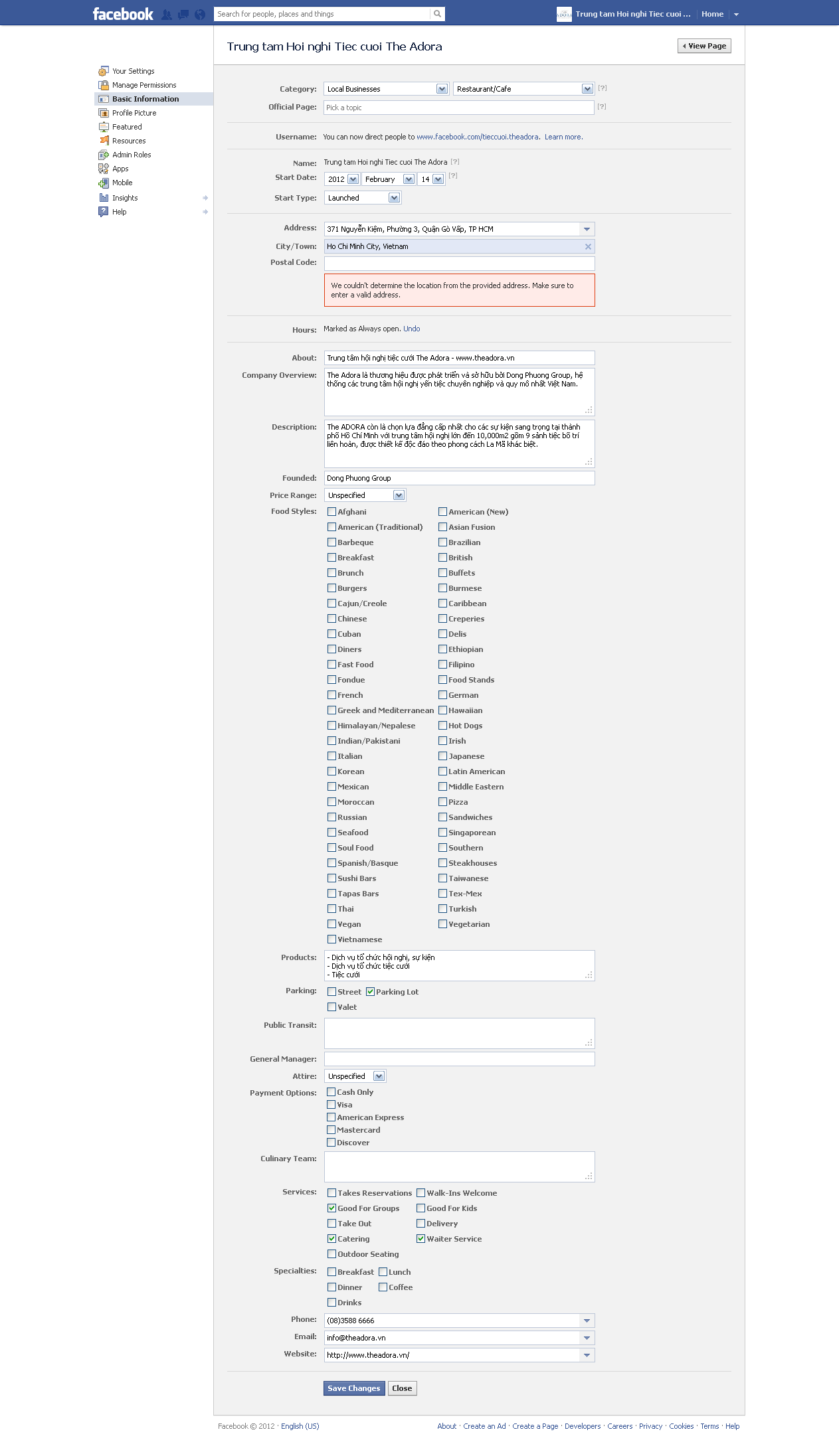Click the Undo link next to Hours

(x=411, y=329)
